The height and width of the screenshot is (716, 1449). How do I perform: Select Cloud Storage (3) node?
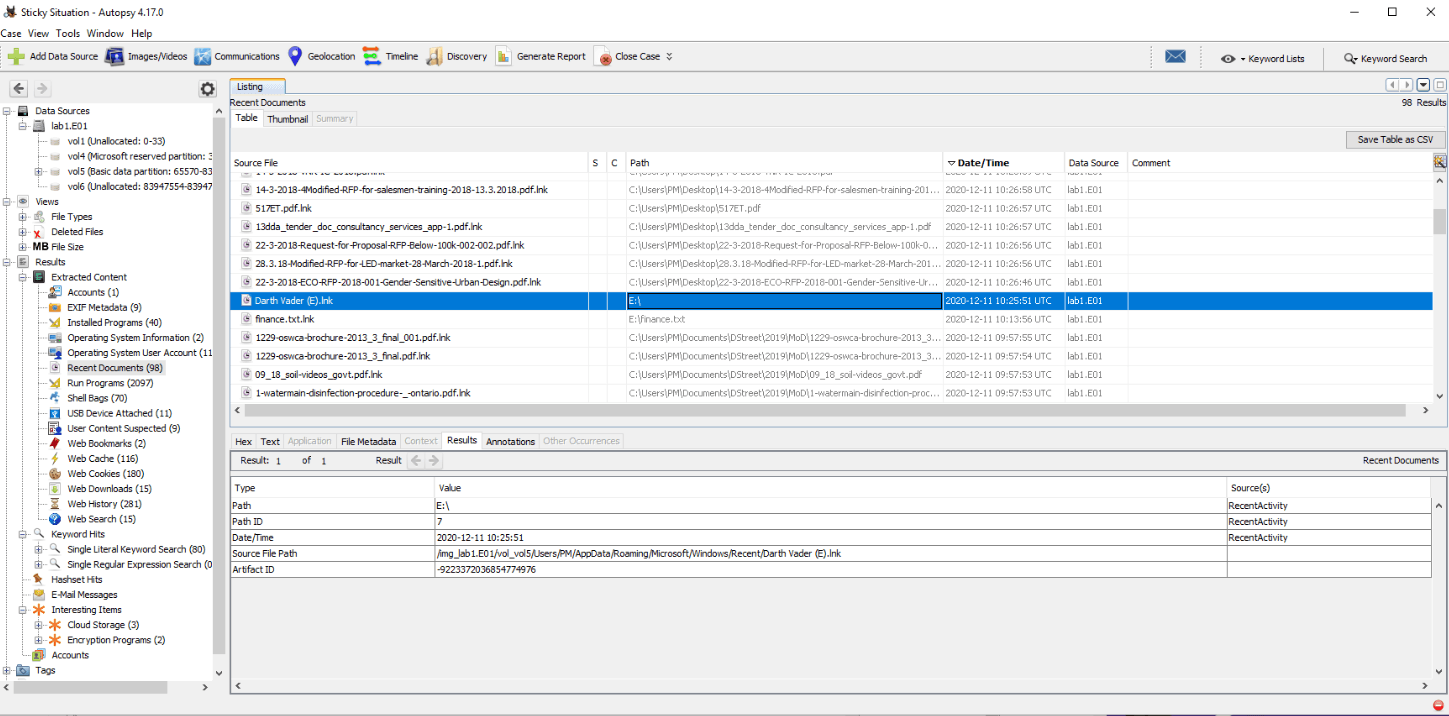(103, 625)
